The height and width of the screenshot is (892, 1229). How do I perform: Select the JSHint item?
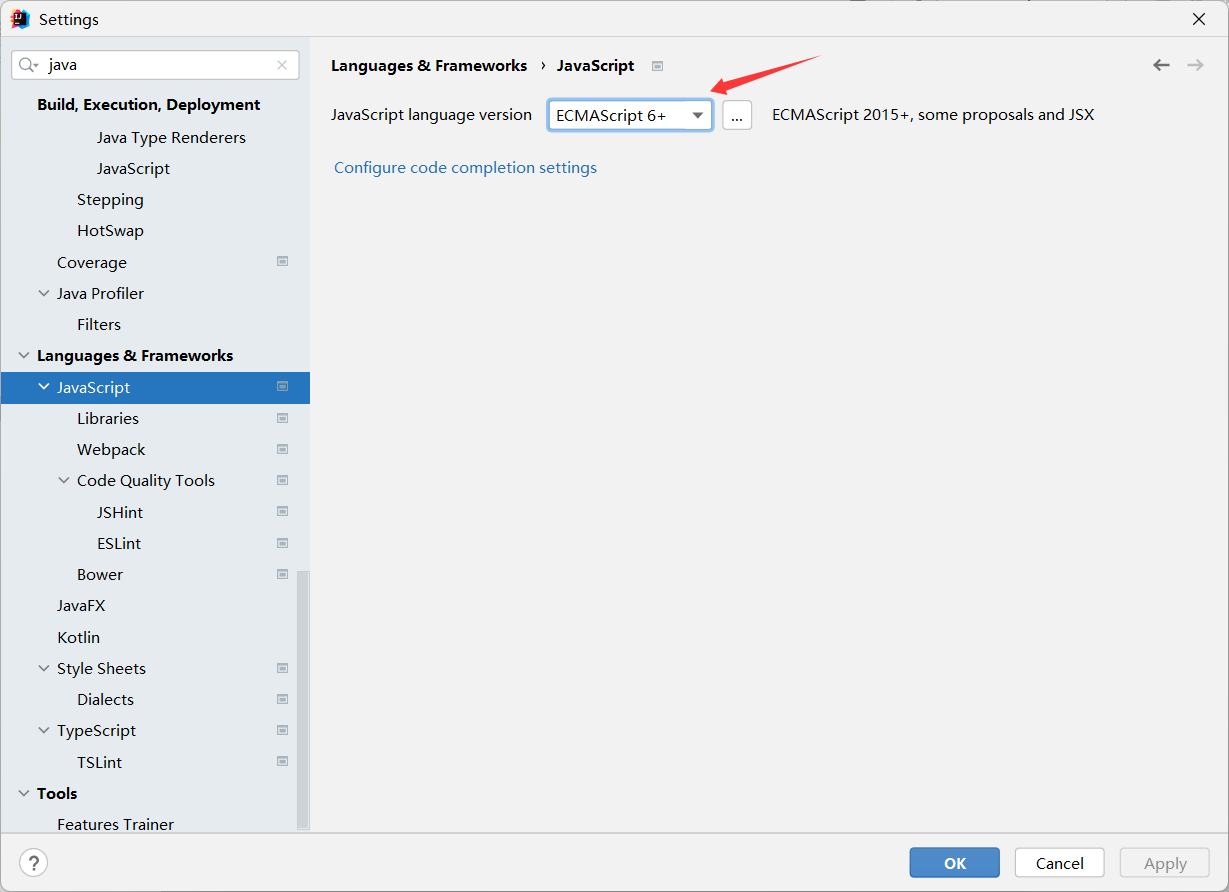pyautogui.click(x=120, y=512)
